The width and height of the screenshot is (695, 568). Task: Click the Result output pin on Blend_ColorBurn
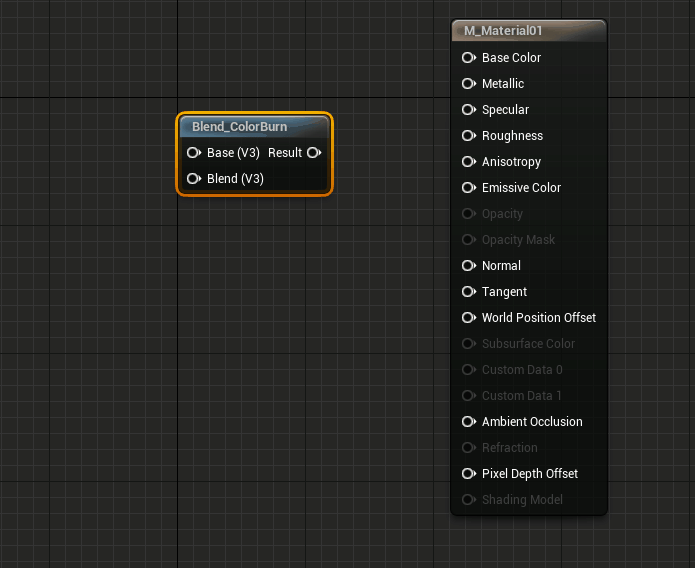coord(314,153)
